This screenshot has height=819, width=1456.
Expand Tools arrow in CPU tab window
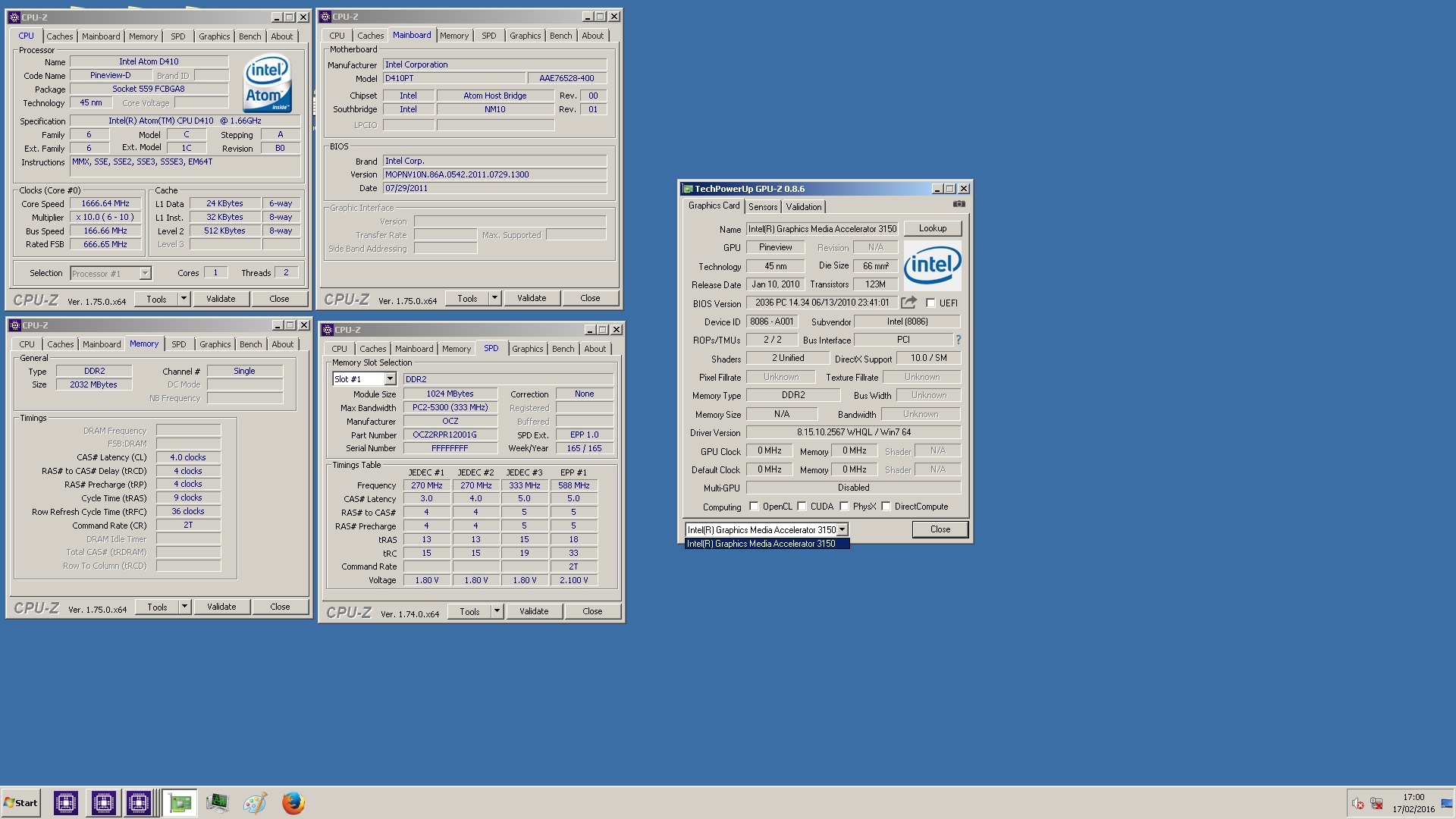184,299
